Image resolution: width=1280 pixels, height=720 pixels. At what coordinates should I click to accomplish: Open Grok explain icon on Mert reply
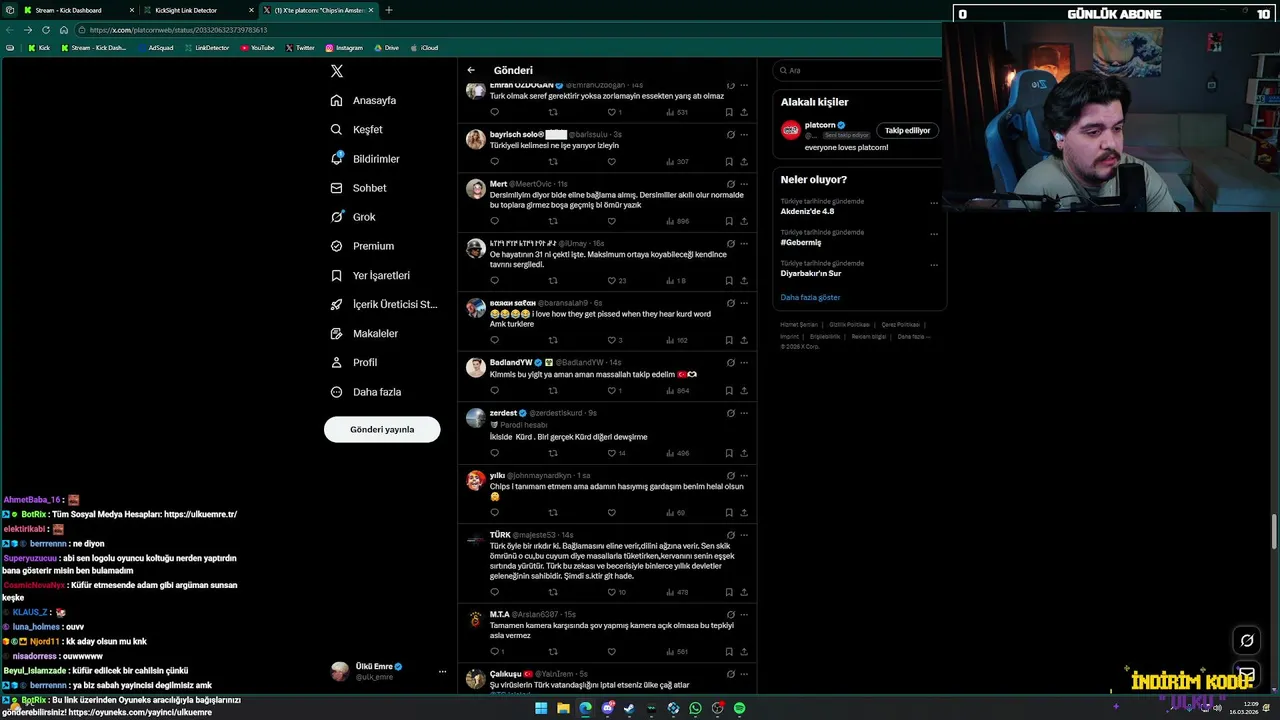click(x=731, y=184)
